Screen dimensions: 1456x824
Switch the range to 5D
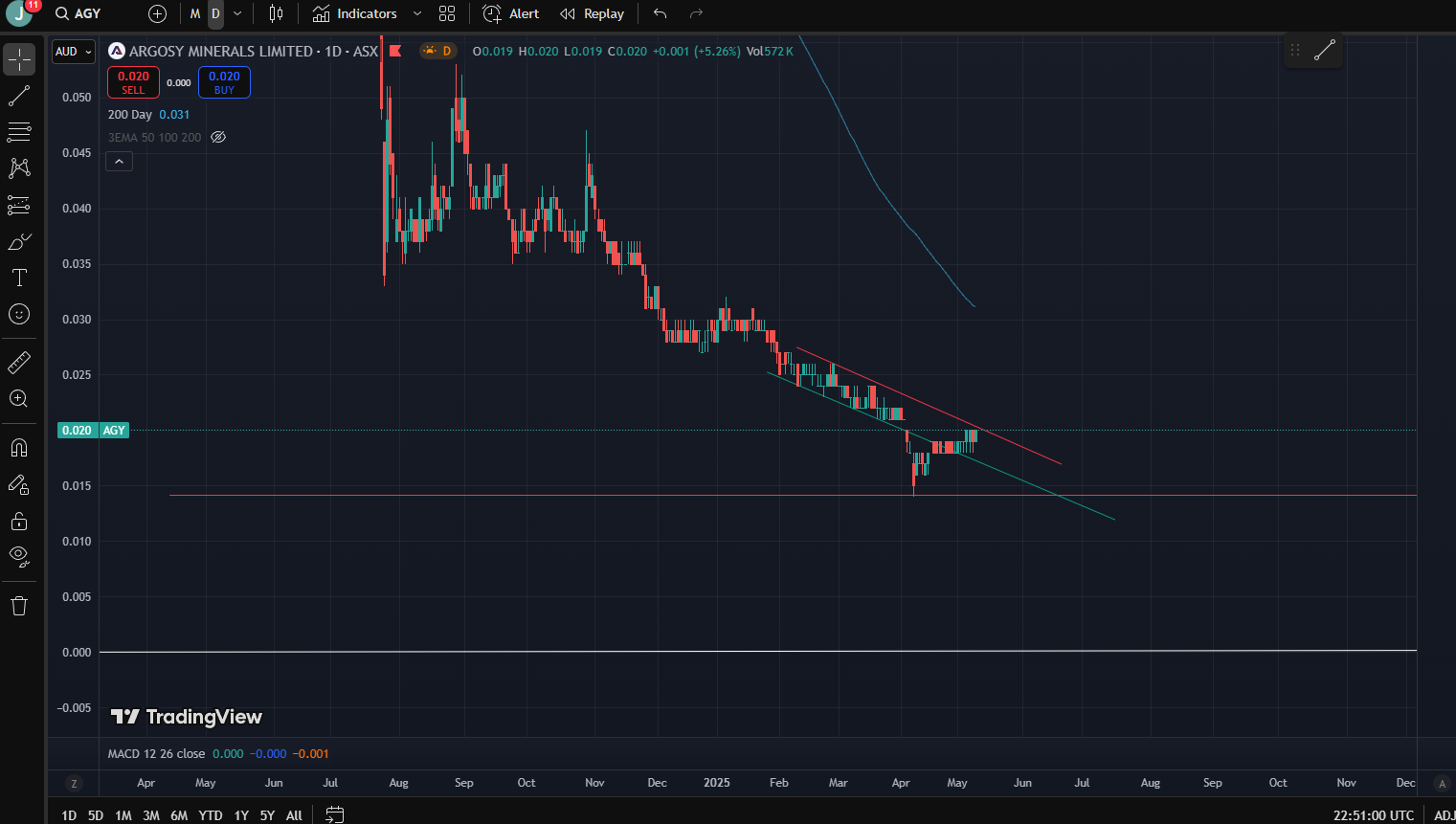(x=96, y=815)
